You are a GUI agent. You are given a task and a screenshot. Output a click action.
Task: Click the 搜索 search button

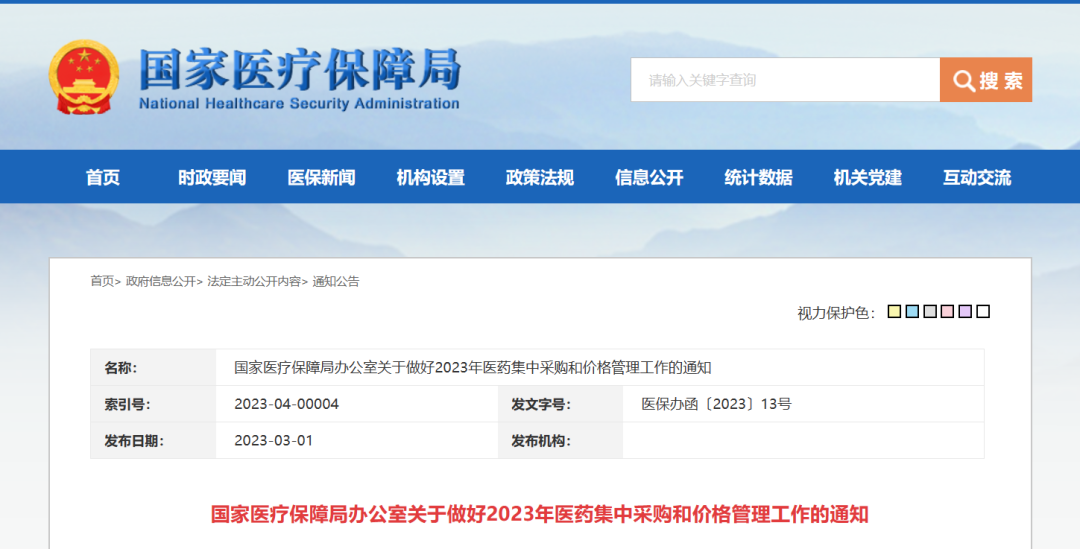click(x=986, y=80)
